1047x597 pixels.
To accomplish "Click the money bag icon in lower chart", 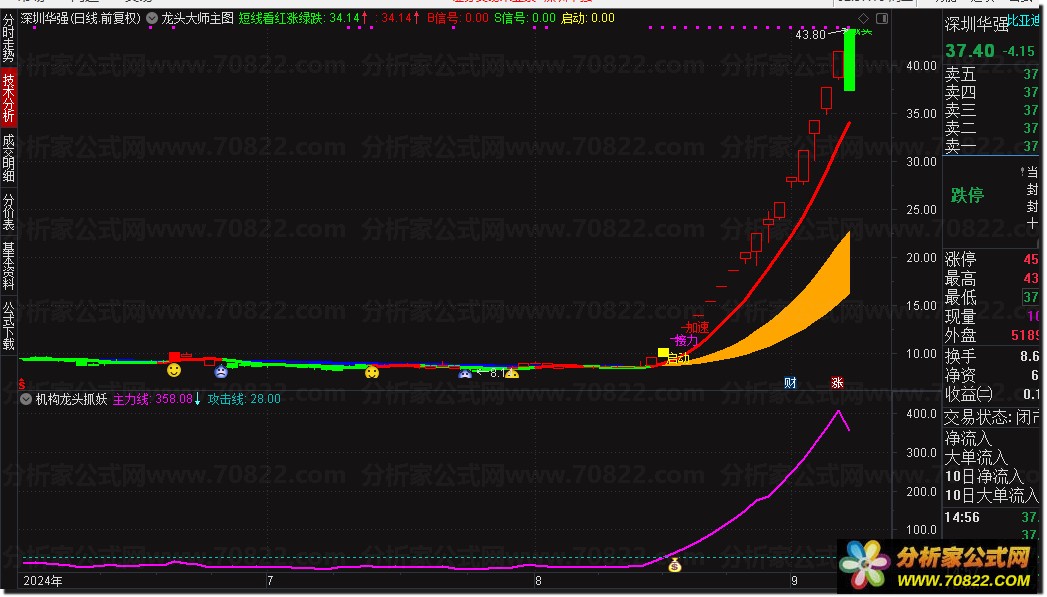I will tap(674, 566).
